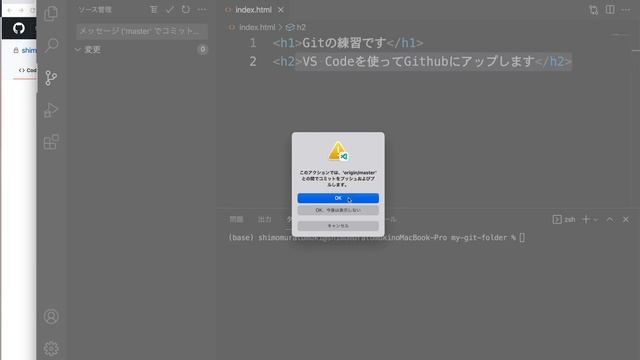Switch to the 出力 output panel tab
The height and width of the screenshot is (360, 640).
coord(264,220)
